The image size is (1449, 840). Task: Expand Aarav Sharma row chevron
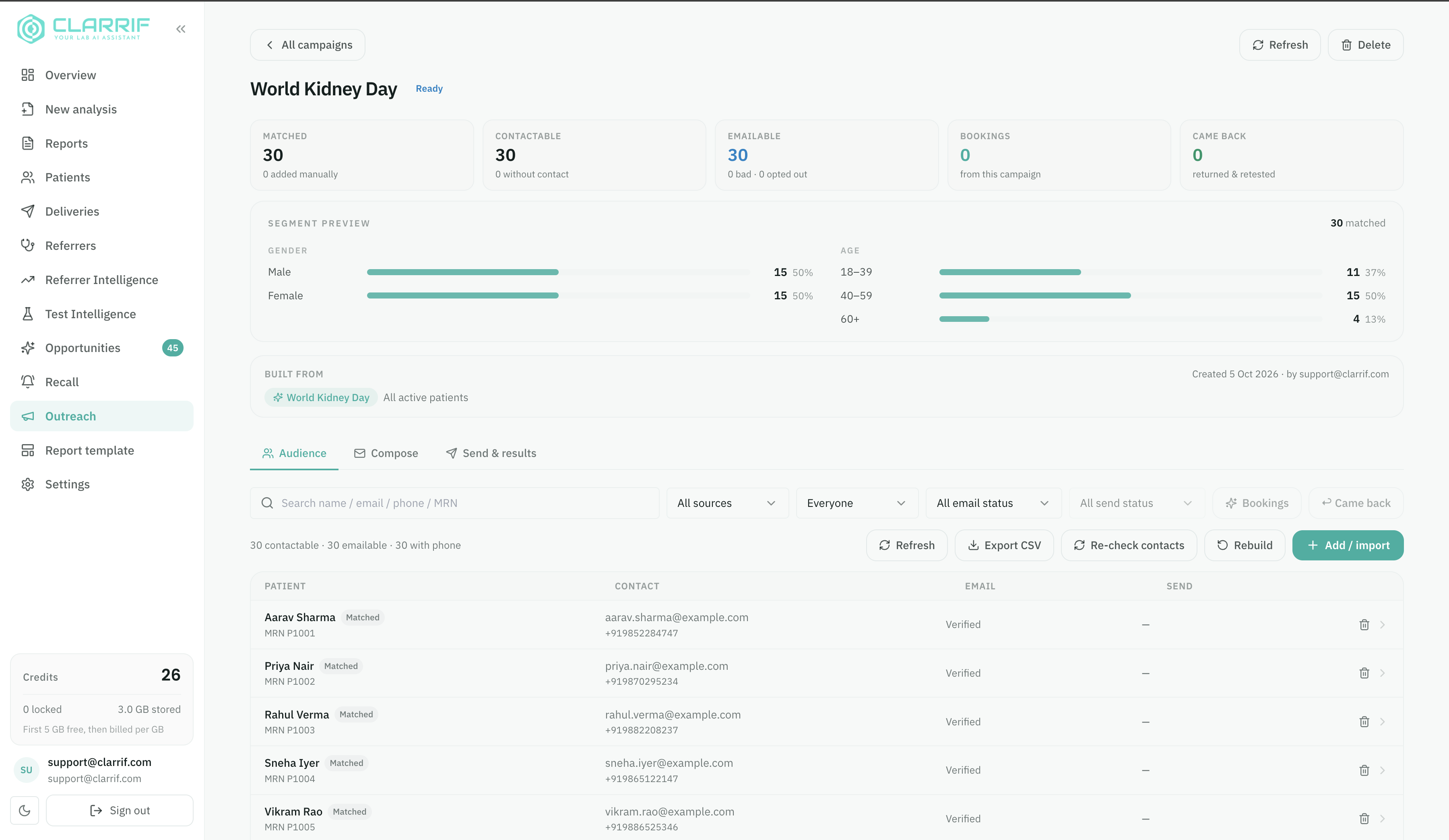[1382, 624]
